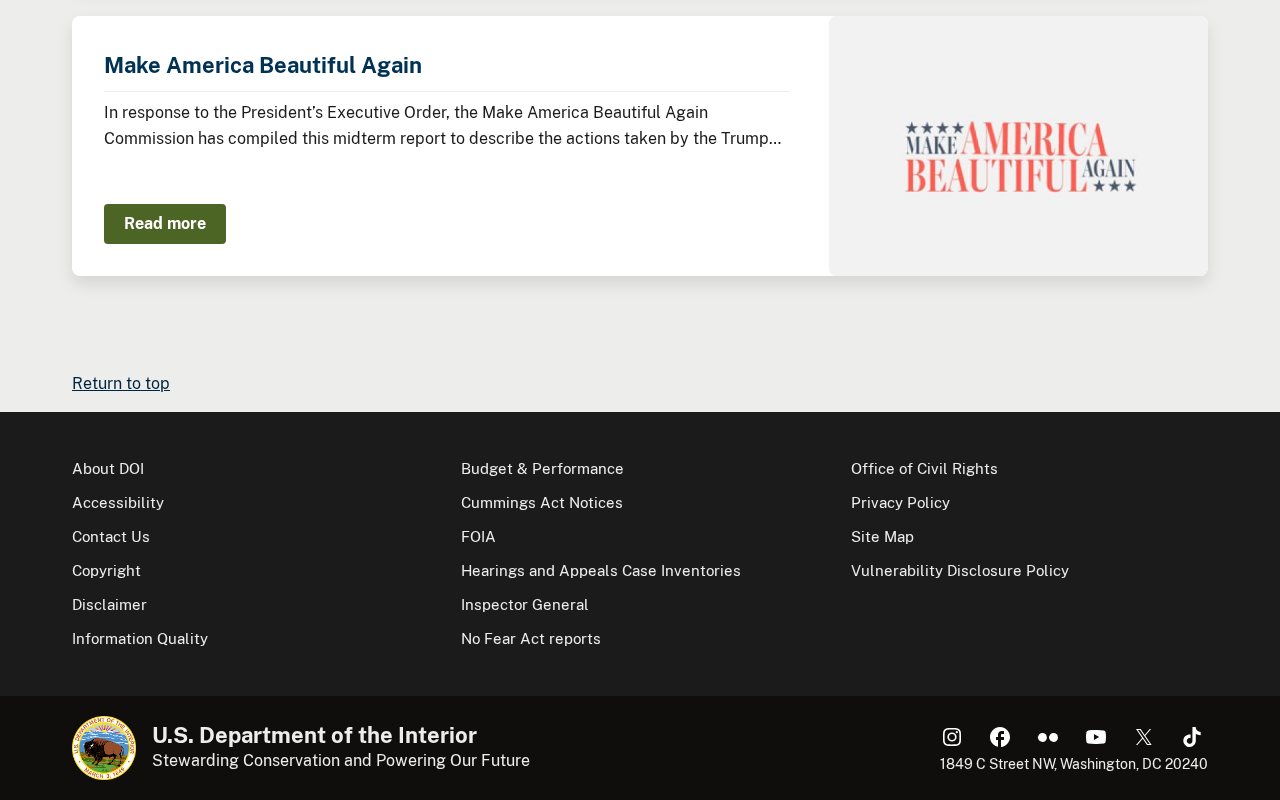
Task: Open the About DOI footer link
Action: pyautogui.click(x=108, y=469)
